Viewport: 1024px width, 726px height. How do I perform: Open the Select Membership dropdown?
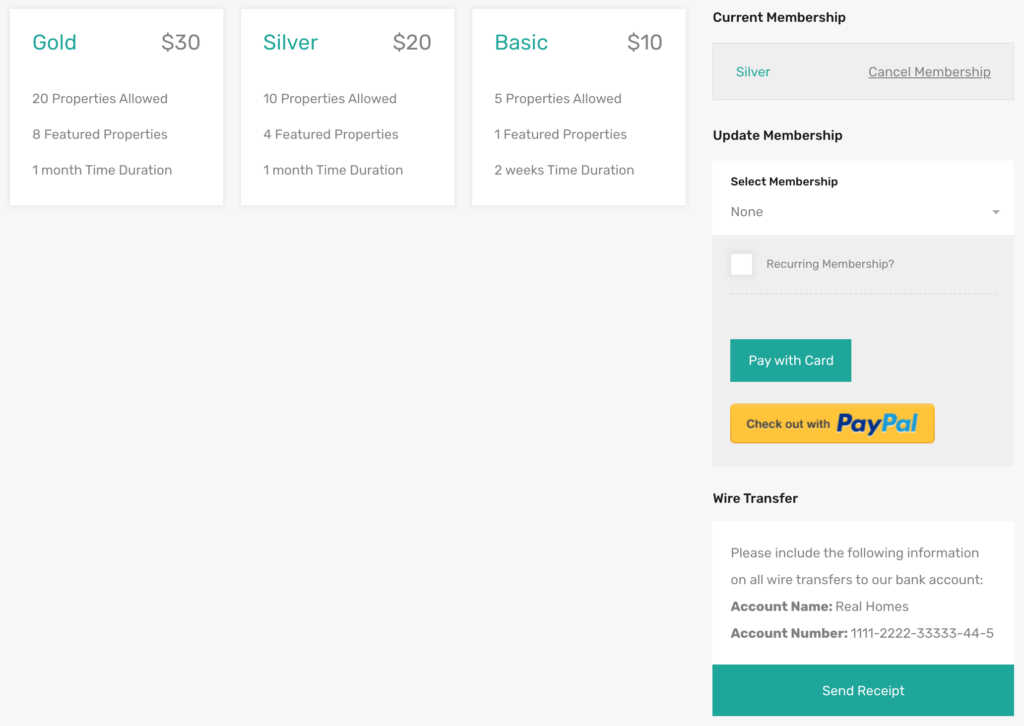[x=863, y=212]
